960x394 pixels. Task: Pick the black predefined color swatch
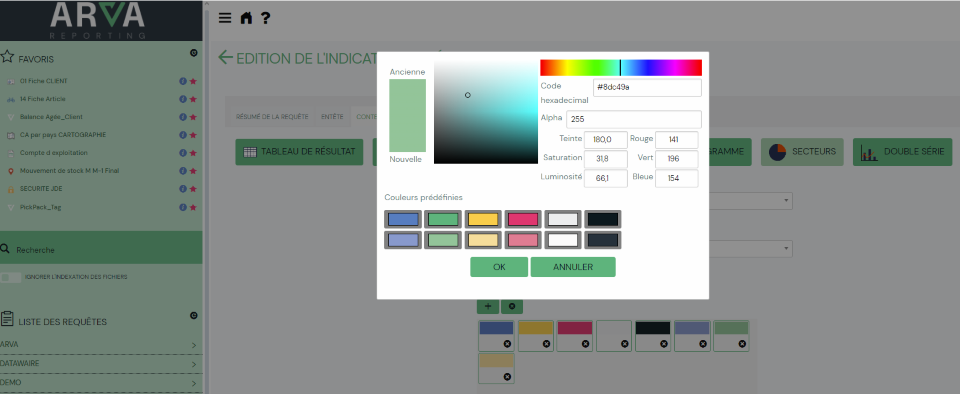pos(603,219)
